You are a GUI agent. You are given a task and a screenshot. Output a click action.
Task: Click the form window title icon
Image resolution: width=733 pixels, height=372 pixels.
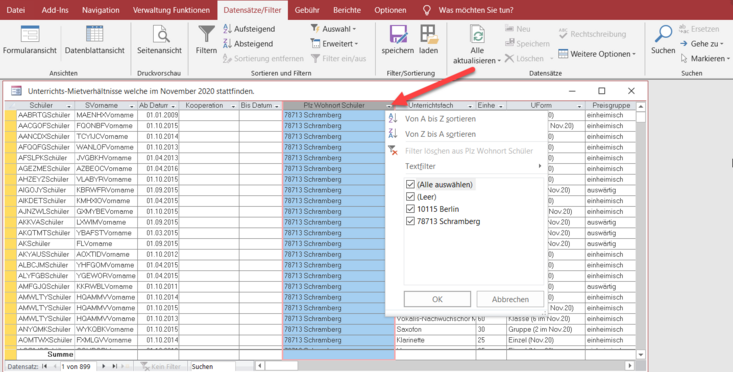coord(16,91)
